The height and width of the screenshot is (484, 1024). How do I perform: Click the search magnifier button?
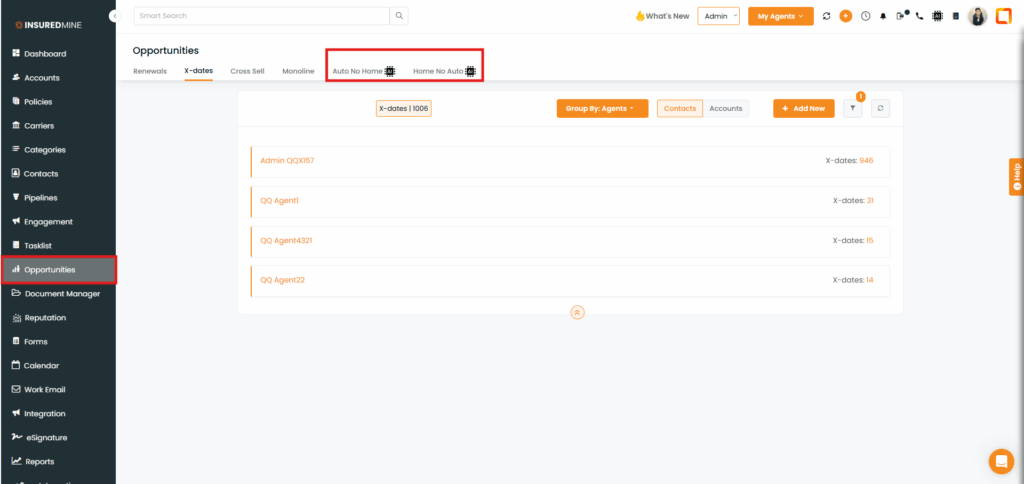(x=399, y=16)
